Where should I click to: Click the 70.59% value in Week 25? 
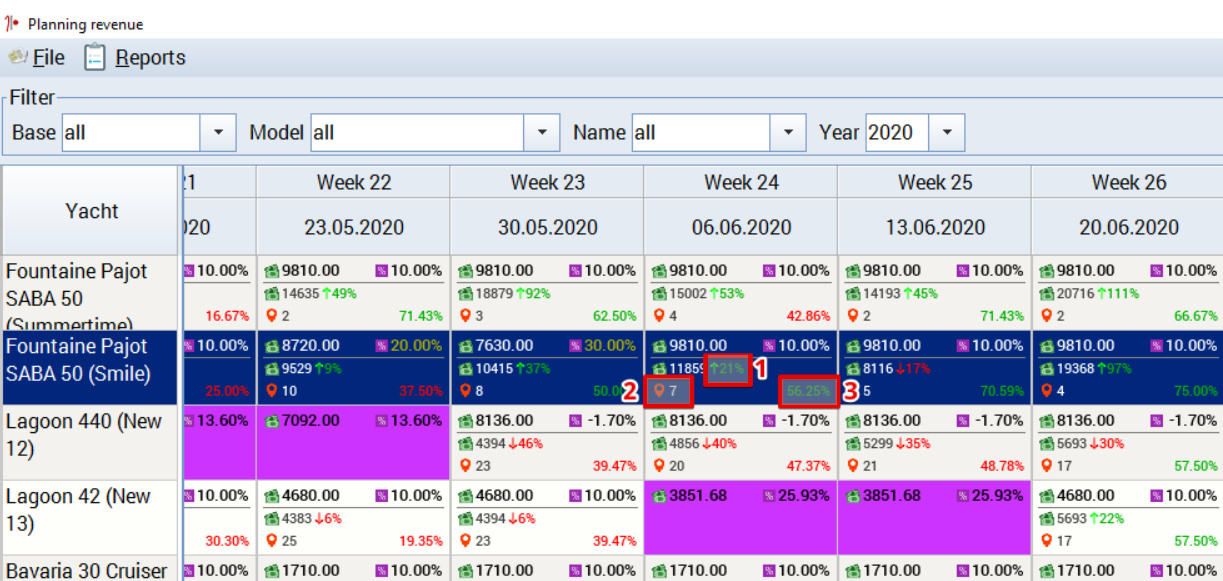(1002, 391)
